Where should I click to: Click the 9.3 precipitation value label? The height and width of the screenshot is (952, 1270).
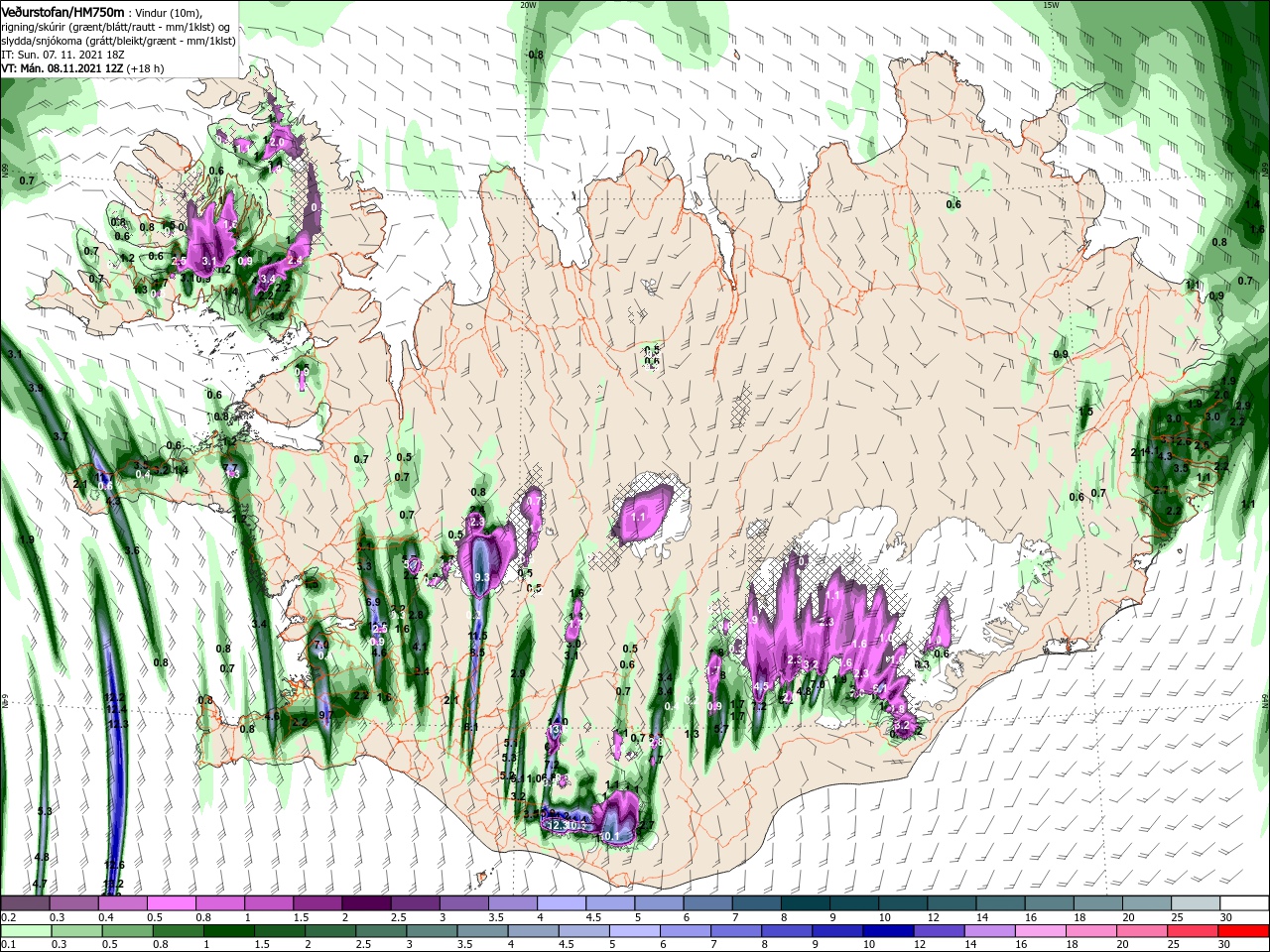point(482,577)
